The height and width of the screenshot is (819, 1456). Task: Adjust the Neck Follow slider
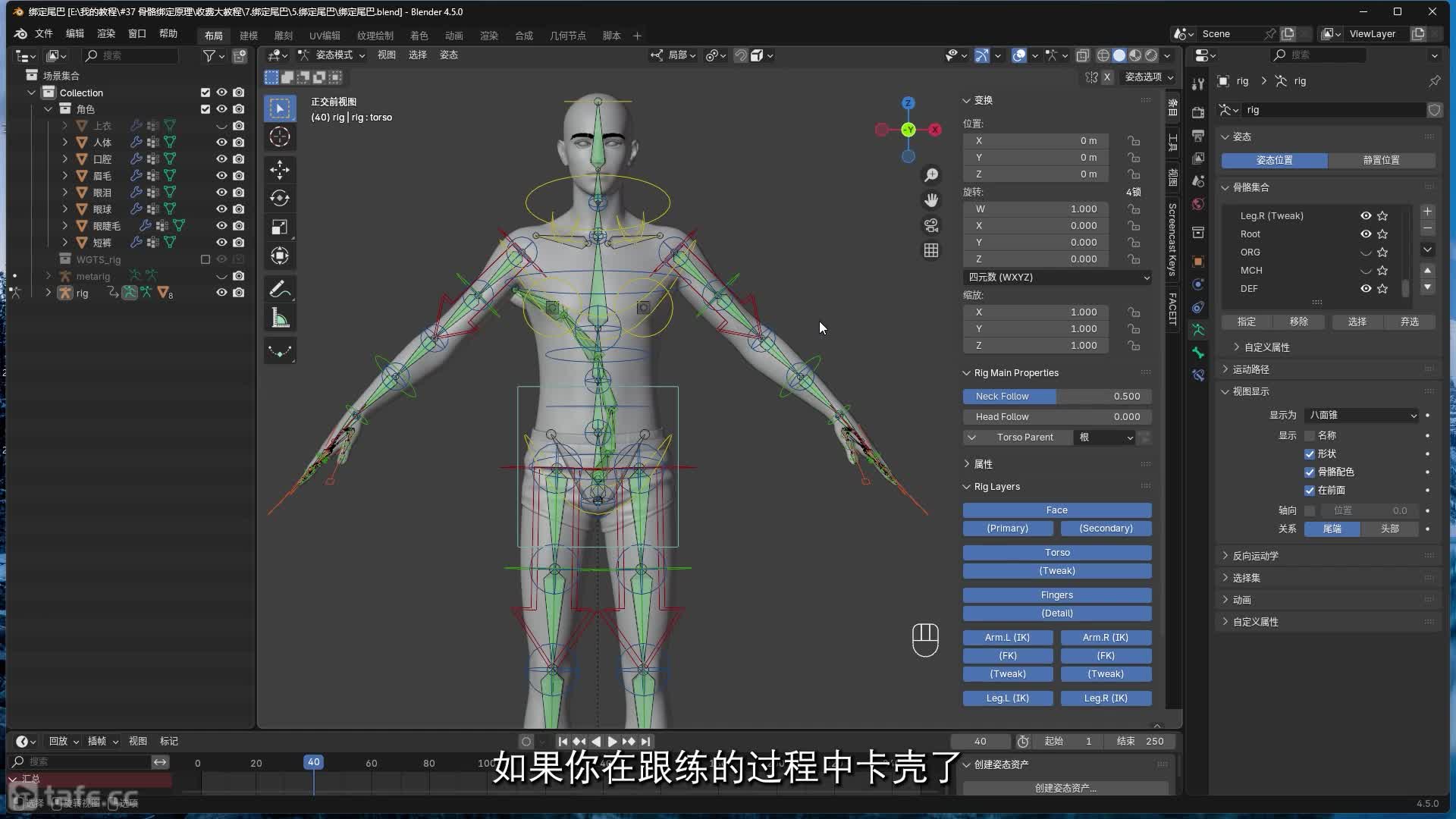(x=1057, y=397)
